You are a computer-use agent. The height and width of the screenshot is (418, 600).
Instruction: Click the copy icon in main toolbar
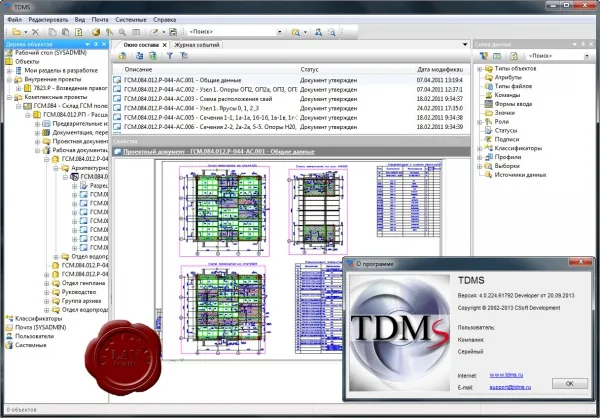tap(52, 32)
